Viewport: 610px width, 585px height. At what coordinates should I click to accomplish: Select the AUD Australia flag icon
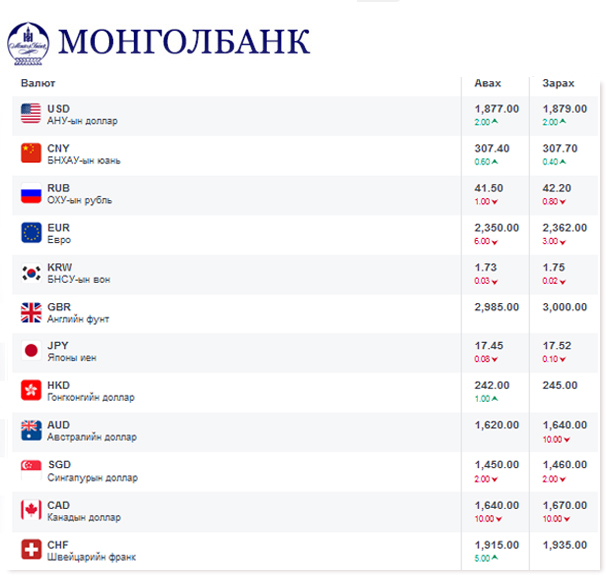point(30,431)
